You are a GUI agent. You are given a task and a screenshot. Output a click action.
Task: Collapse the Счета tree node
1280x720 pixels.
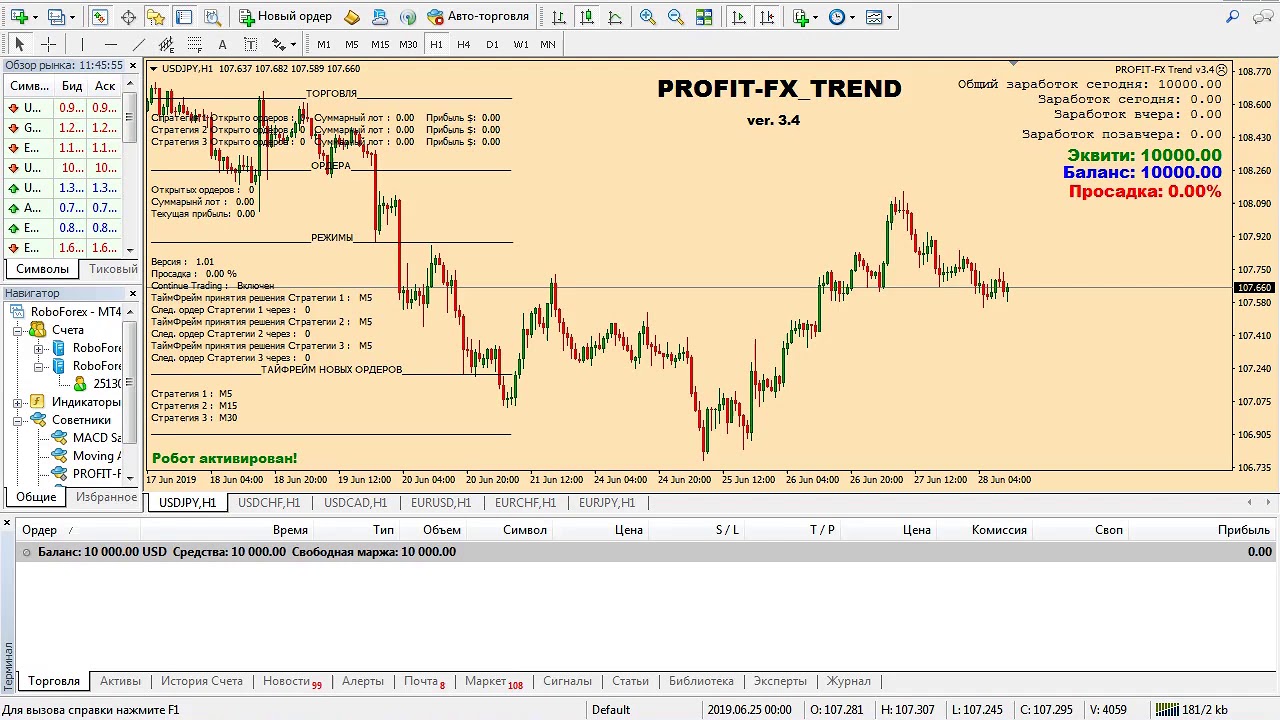click(x=18, y=330)
